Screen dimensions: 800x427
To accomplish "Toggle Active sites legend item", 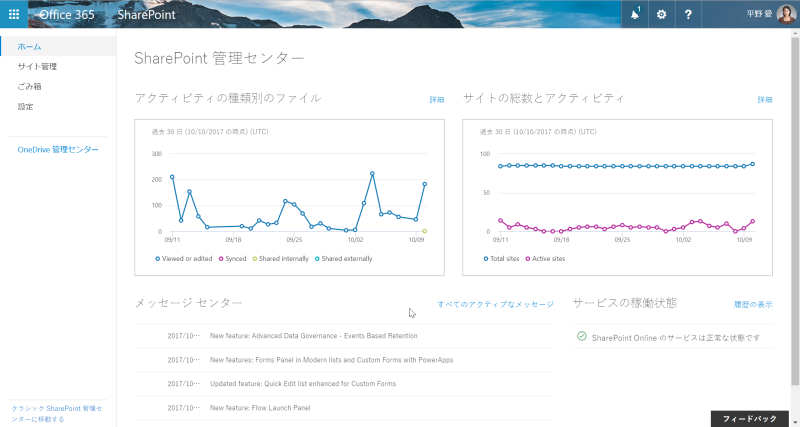I will tap(545, 259).
